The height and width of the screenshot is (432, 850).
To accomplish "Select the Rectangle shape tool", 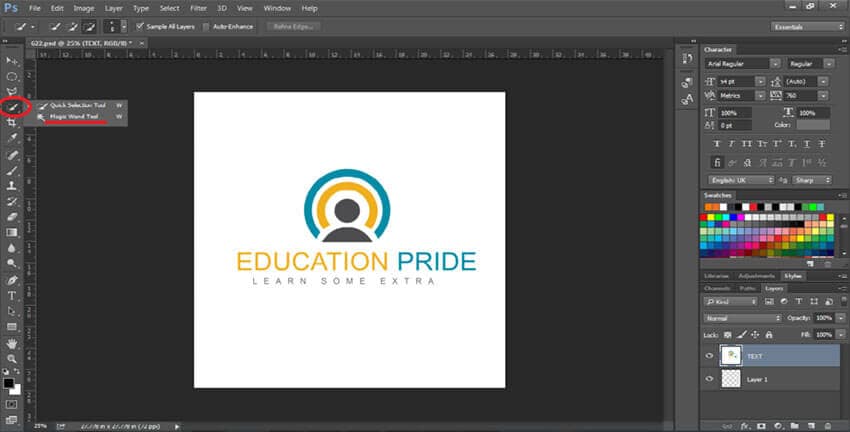I will pyautogui.click(x=11, y=327).
